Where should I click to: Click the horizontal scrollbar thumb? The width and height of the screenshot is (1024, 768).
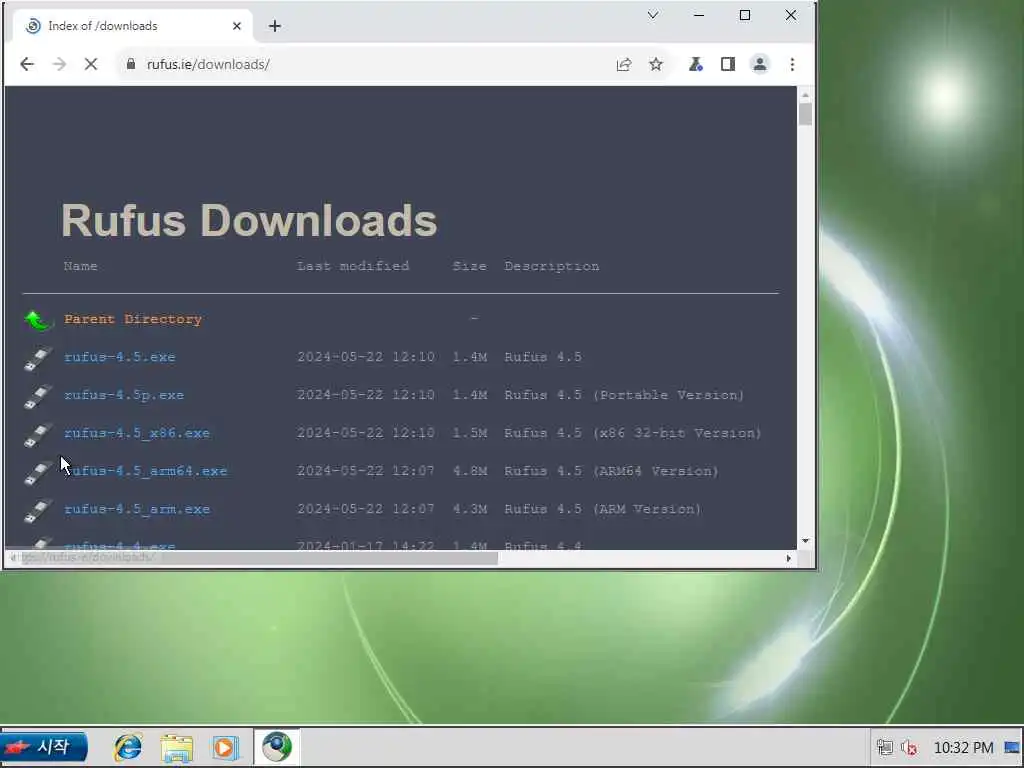click(258, 558)
